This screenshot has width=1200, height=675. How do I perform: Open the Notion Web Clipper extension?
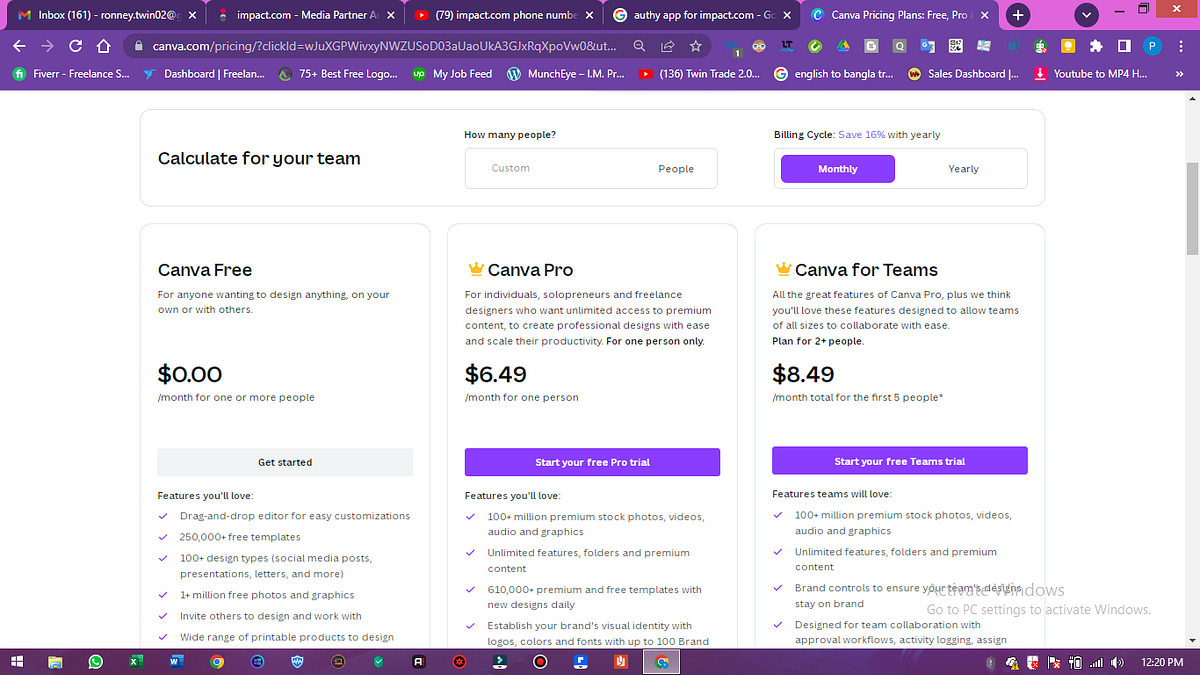(1011, 45)
